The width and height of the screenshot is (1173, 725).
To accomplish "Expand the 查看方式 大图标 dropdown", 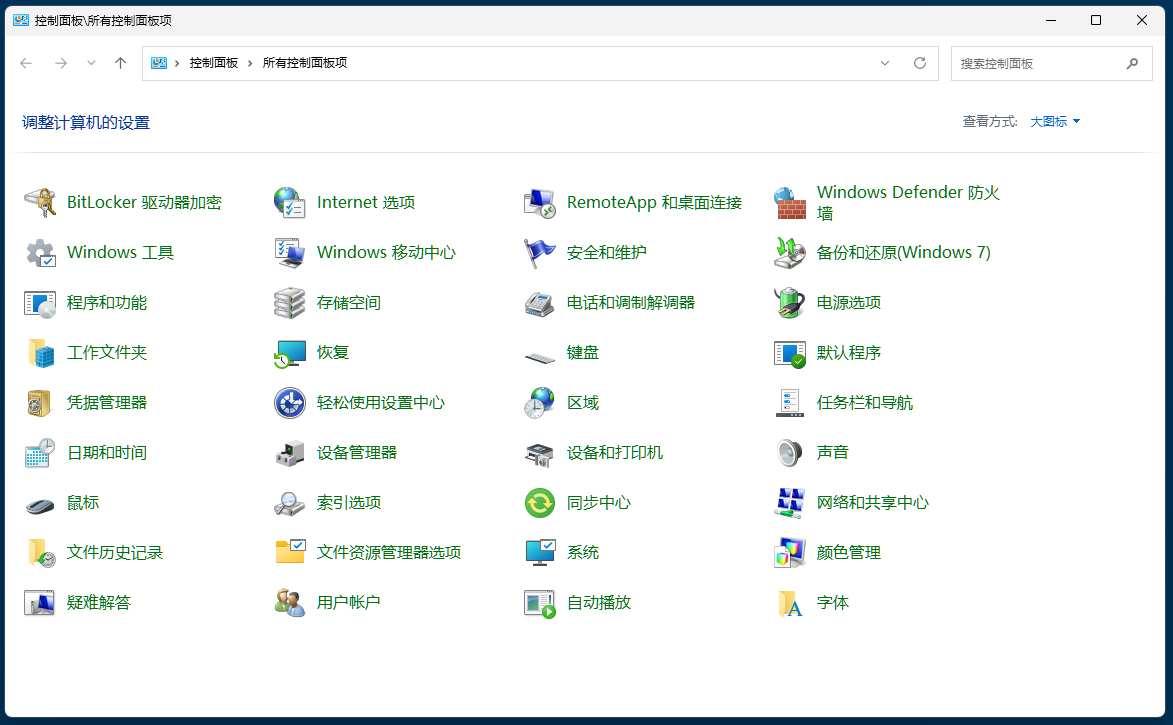I will click(x=1055, y=122).
